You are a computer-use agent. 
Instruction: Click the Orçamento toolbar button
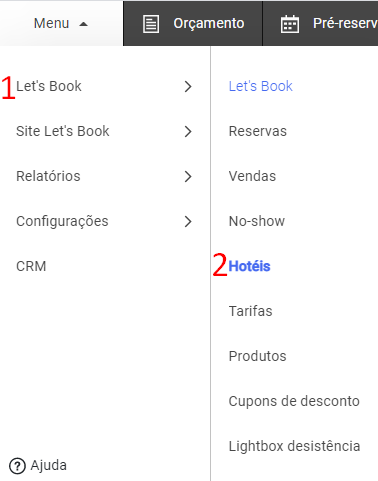[193, 23]
